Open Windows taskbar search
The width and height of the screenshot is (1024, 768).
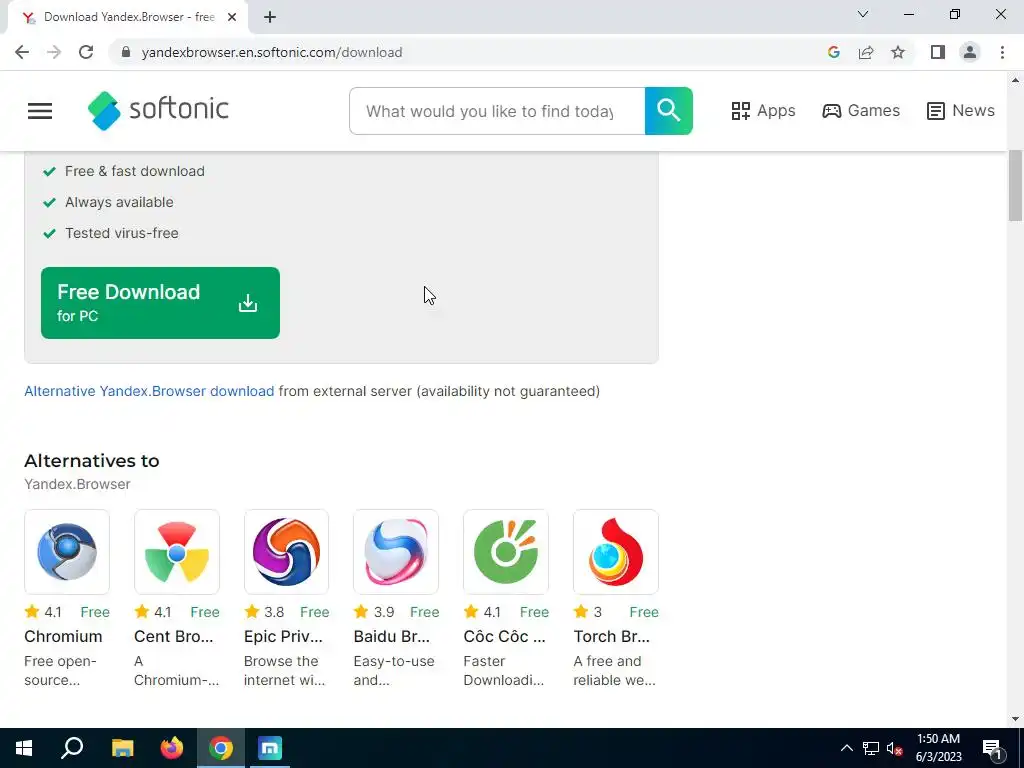[x=72, y=748]
